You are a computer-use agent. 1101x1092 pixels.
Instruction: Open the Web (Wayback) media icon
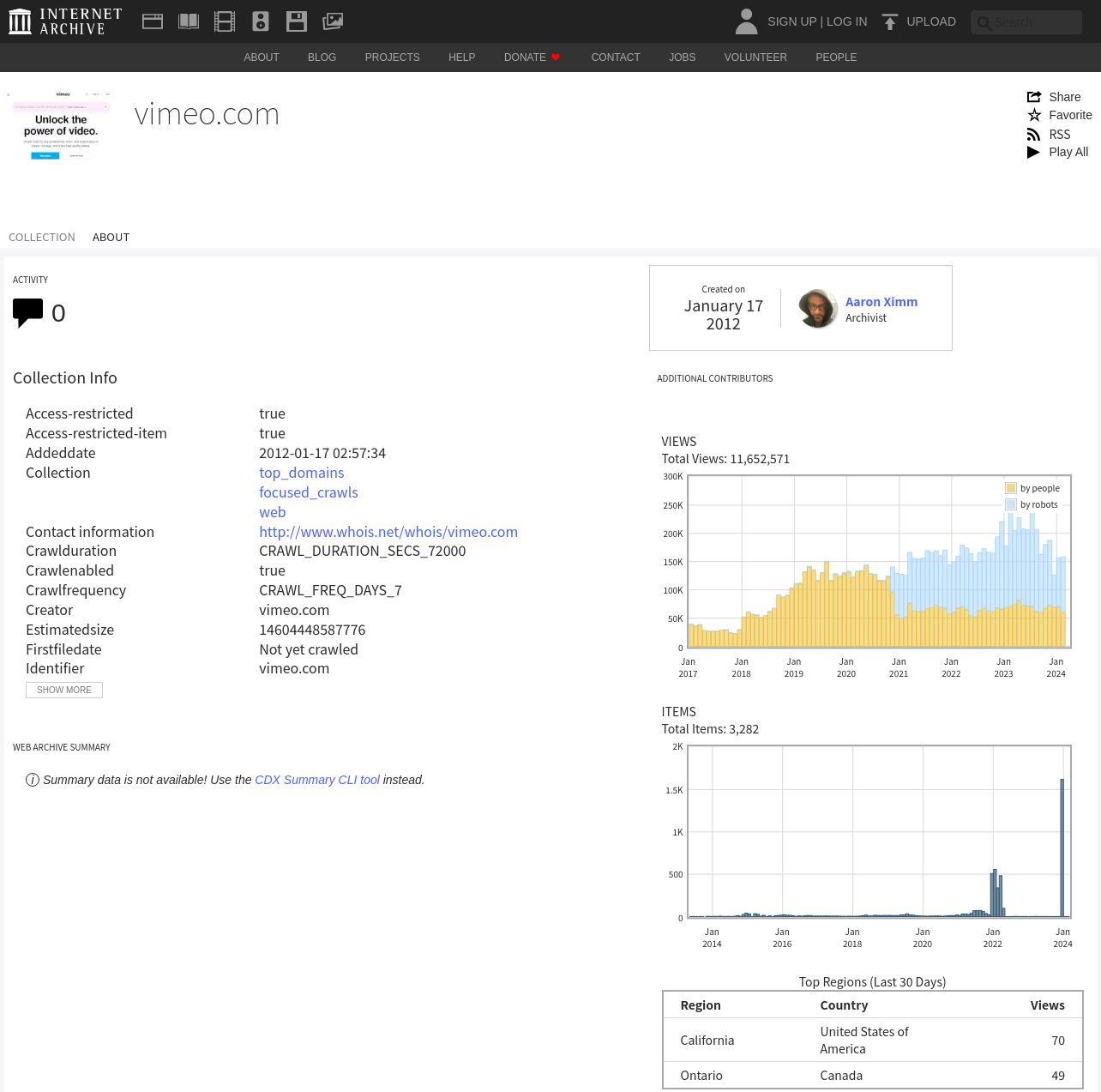coord(153,21)
